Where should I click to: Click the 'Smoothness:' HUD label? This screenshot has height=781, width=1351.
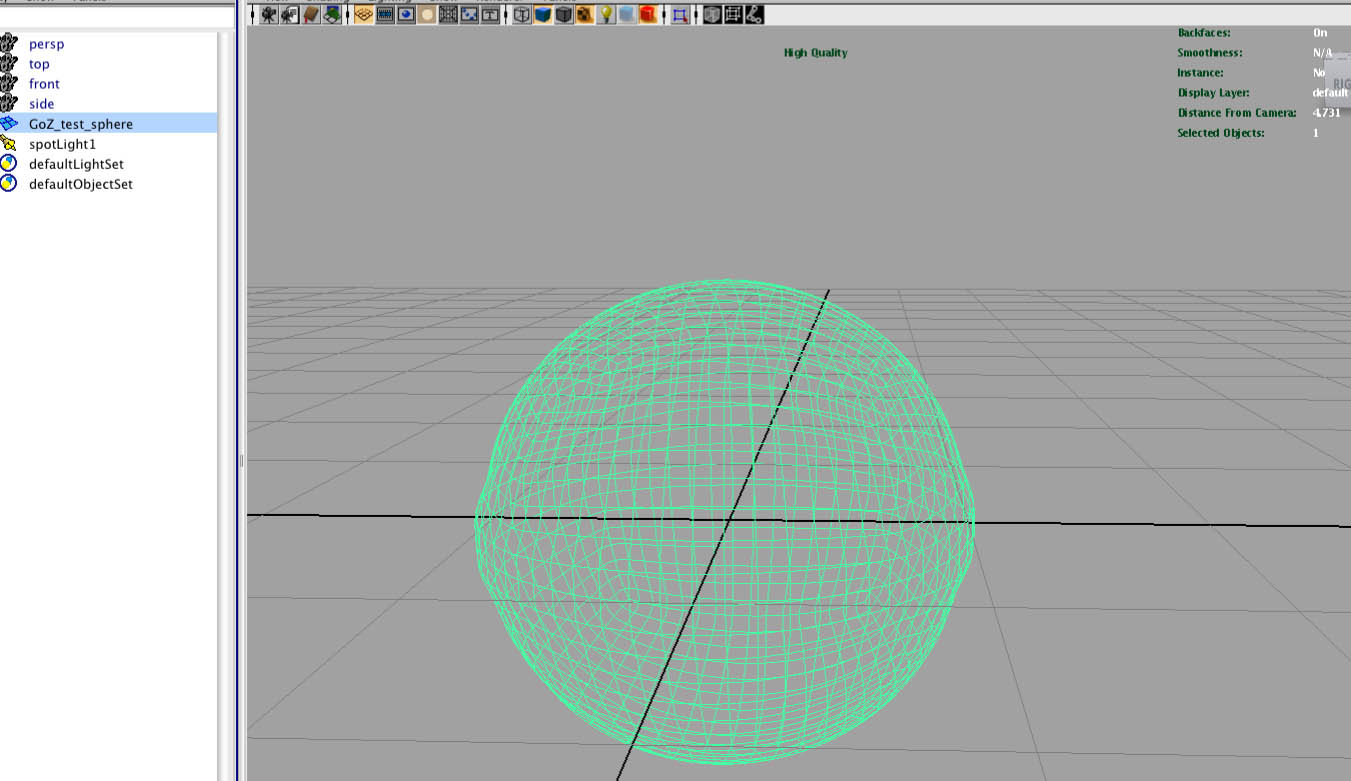tap(1210, 53)
